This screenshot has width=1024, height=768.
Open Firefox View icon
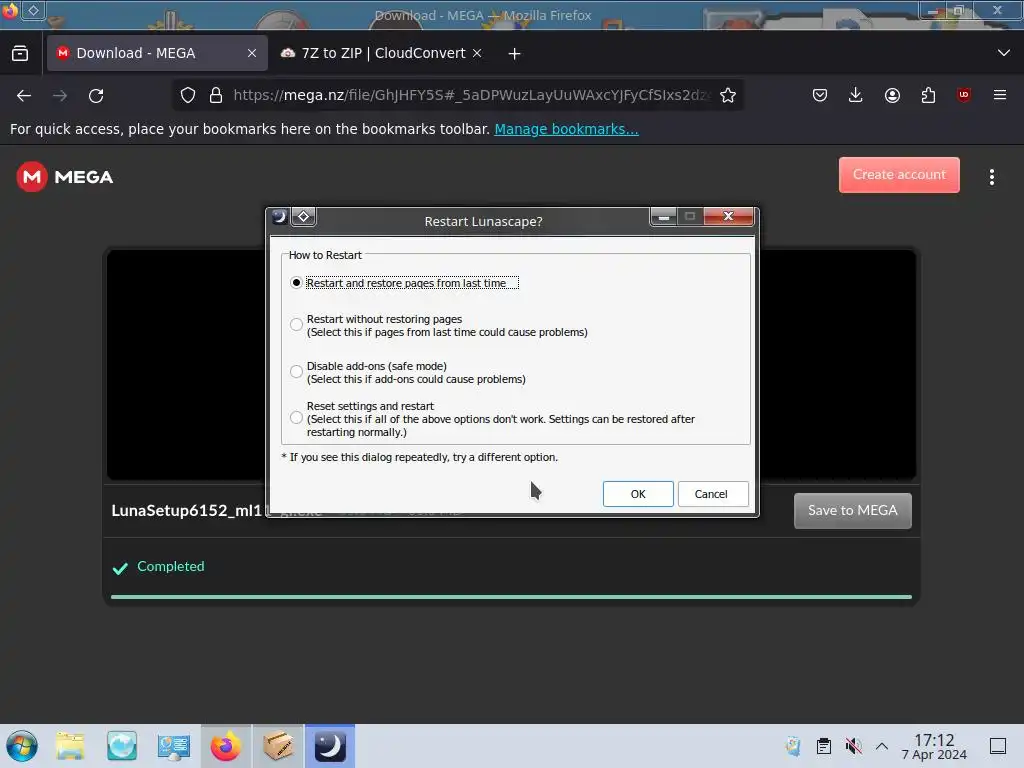pyautogui.click(x=20, y=53)
